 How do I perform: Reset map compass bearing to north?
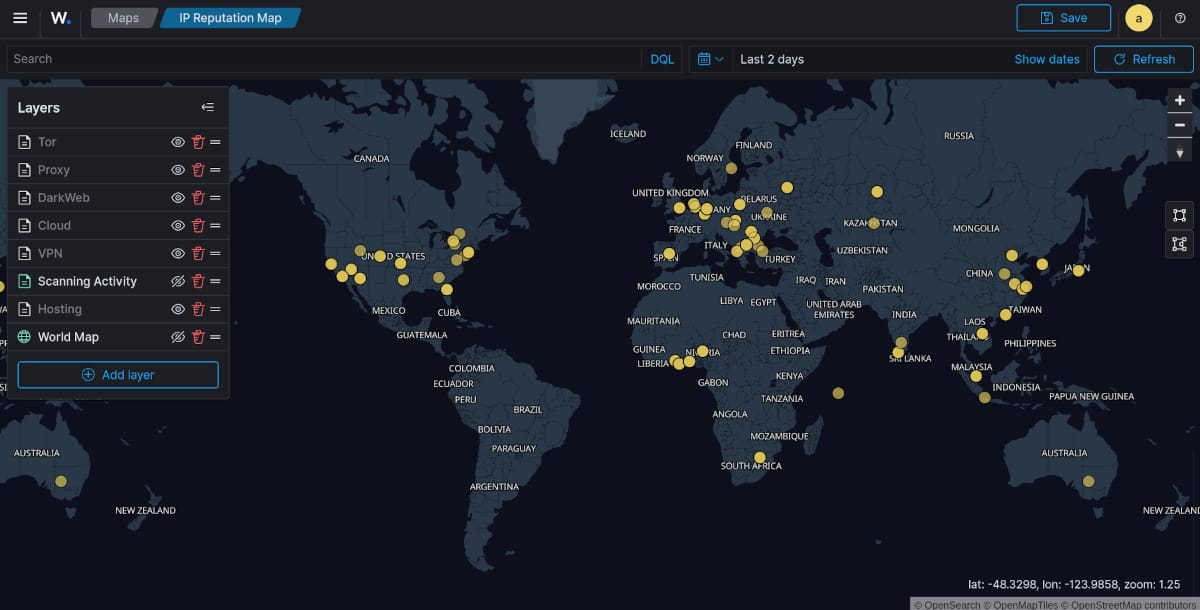point(1180,151)
